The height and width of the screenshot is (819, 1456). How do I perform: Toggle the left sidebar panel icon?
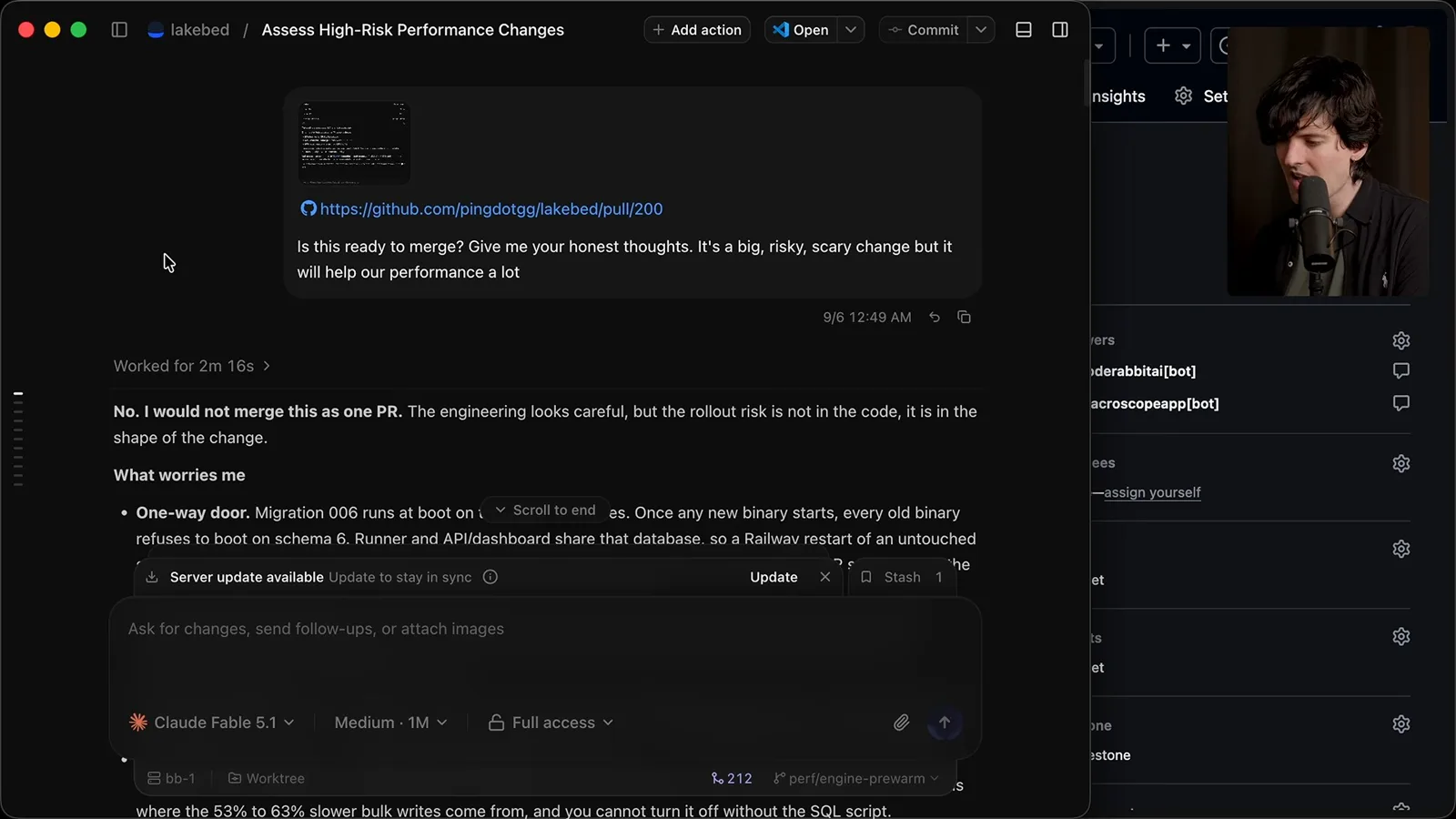[119, 30]
